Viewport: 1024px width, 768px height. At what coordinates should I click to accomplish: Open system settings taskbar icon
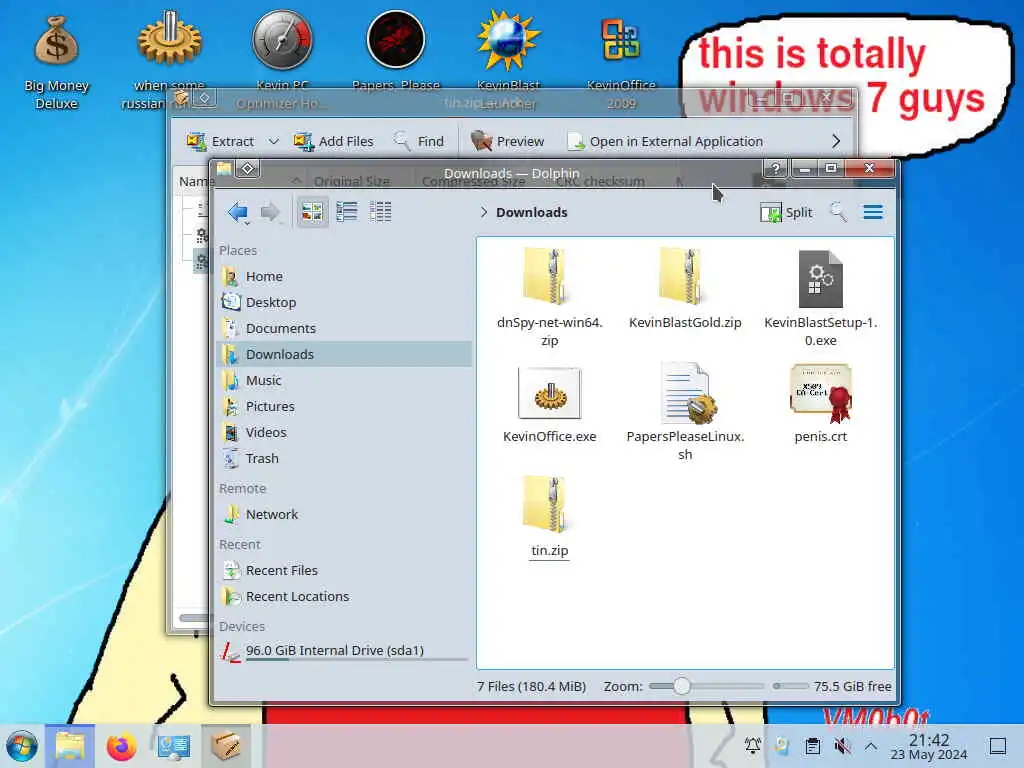[174, 746]
